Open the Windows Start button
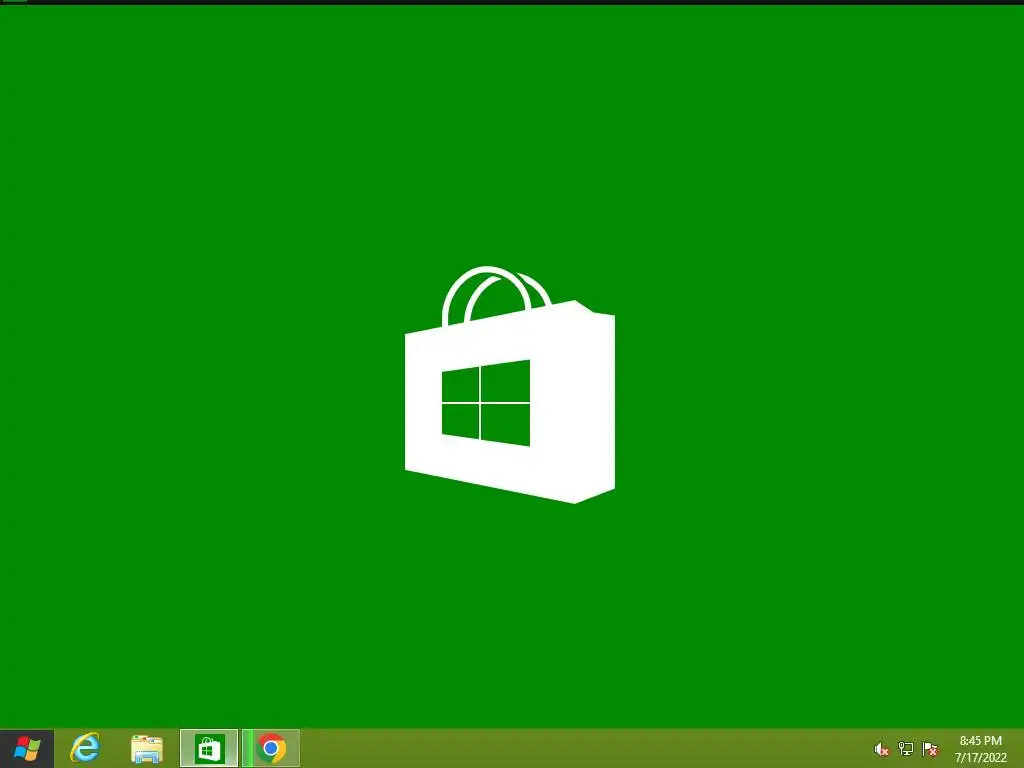 (x=27, y=748)
